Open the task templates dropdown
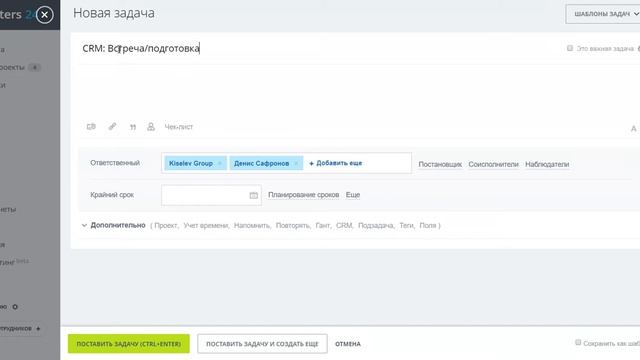Image resolution: width=640 pixels, height=360 pixels. 603,14
